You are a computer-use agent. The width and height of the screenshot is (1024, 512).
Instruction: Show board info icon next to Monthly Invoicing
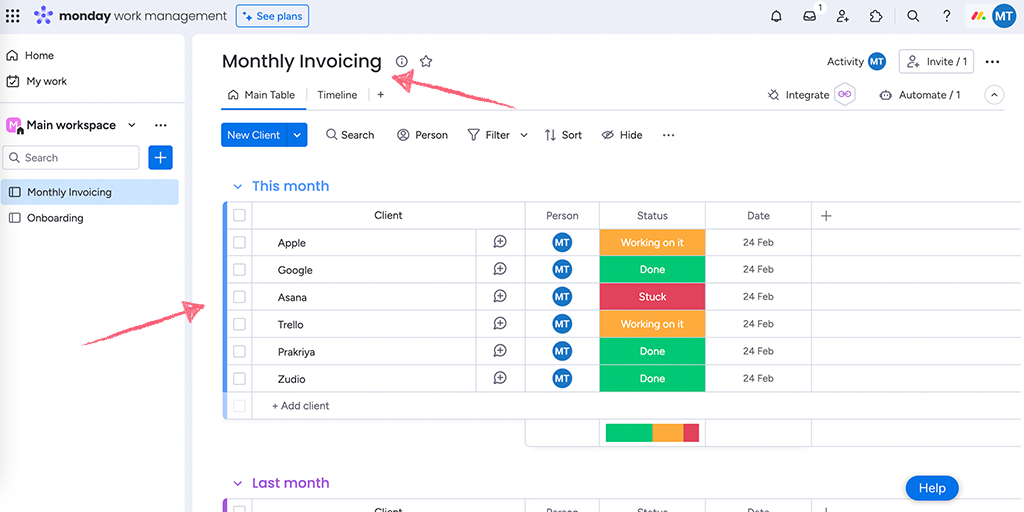click(402, 61)
